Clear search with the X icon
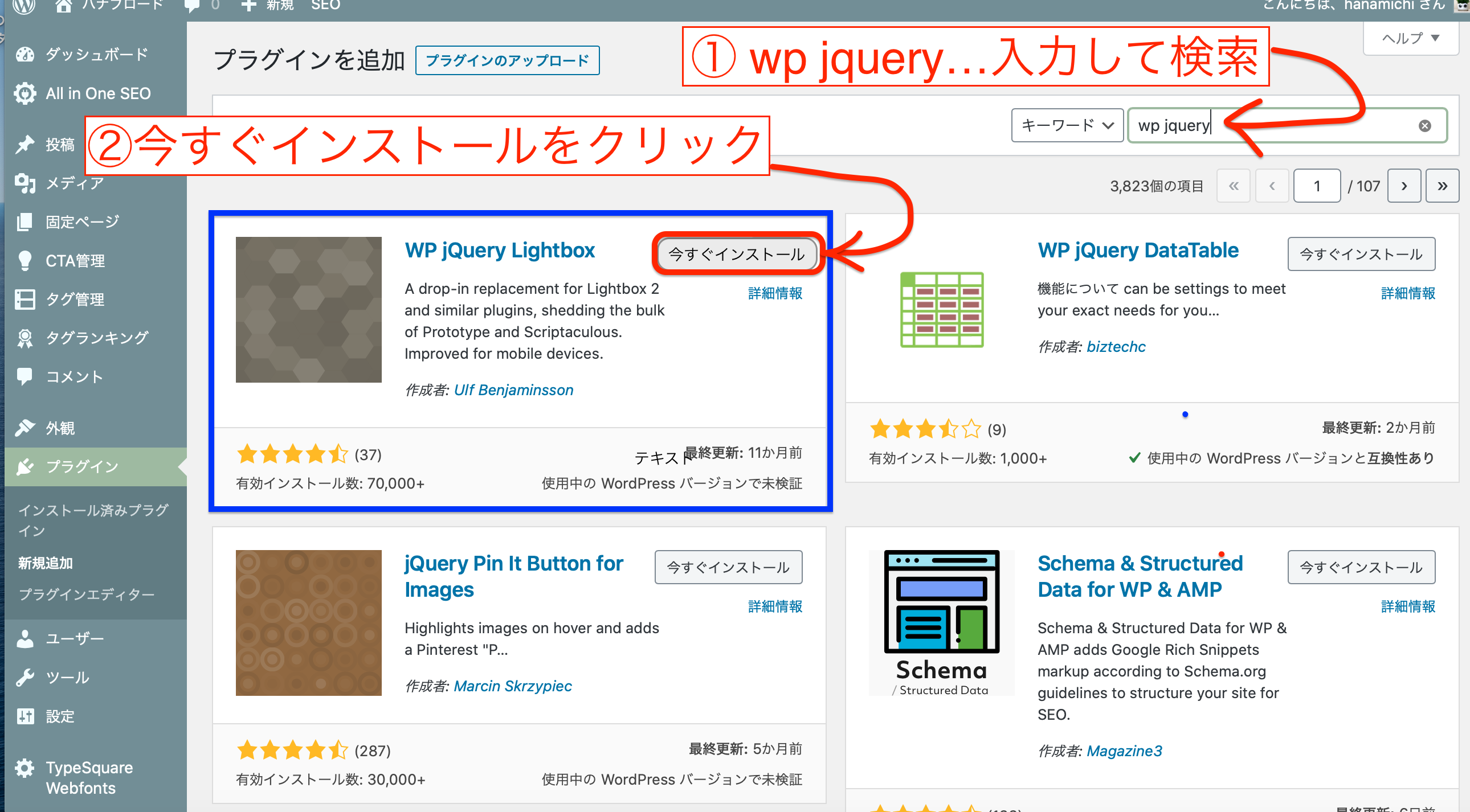This screenshot has width=1470, height=812. (x=1424, y=126)
